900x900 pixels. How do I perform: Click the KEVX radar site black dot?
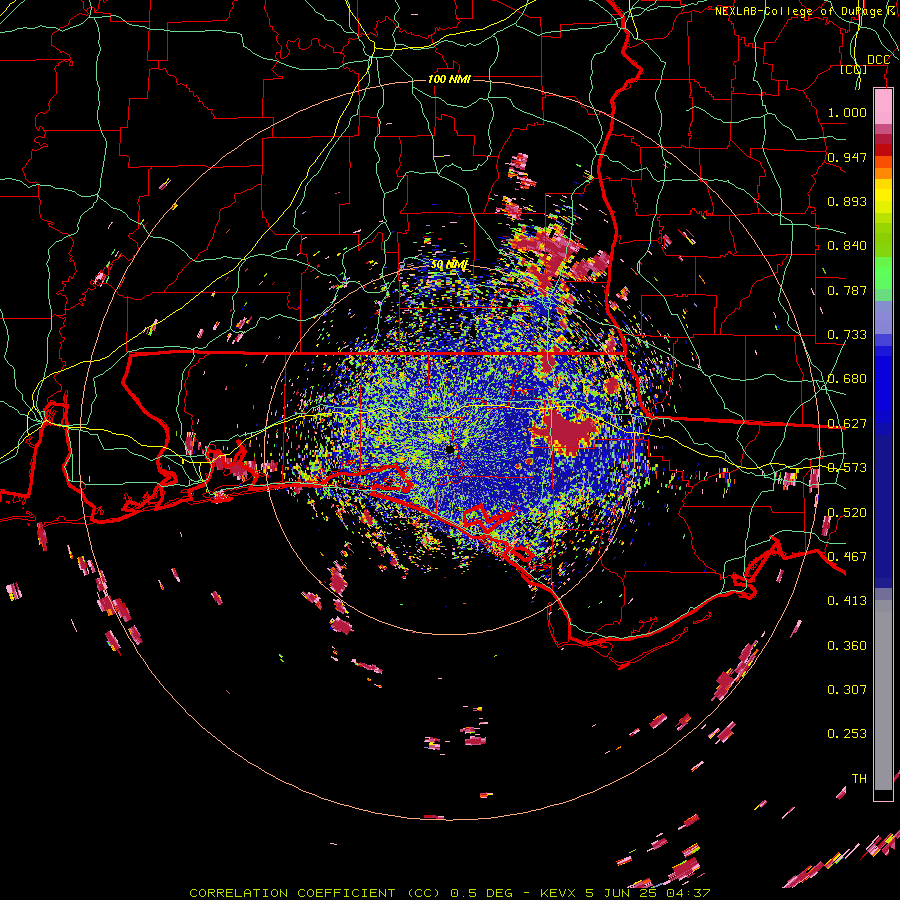pos(450,450)
